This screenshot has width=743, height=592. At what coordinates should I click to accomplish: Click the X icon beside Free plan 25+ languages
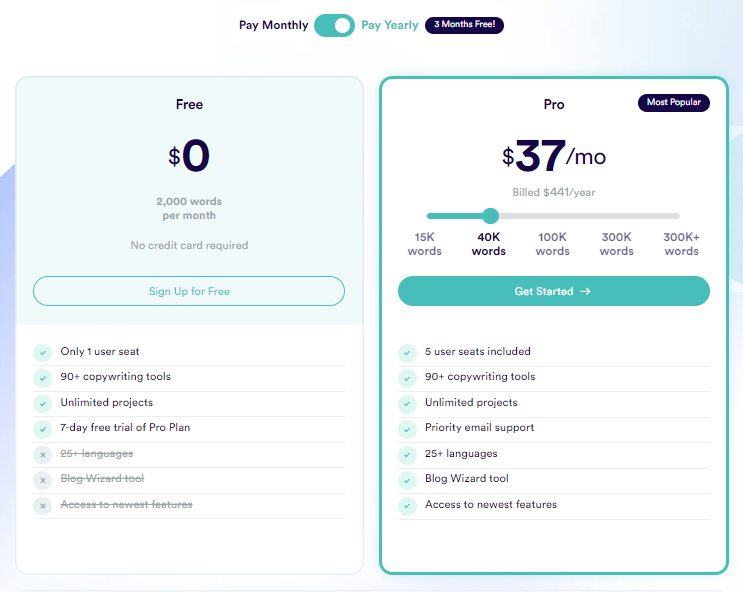(43, 455)
